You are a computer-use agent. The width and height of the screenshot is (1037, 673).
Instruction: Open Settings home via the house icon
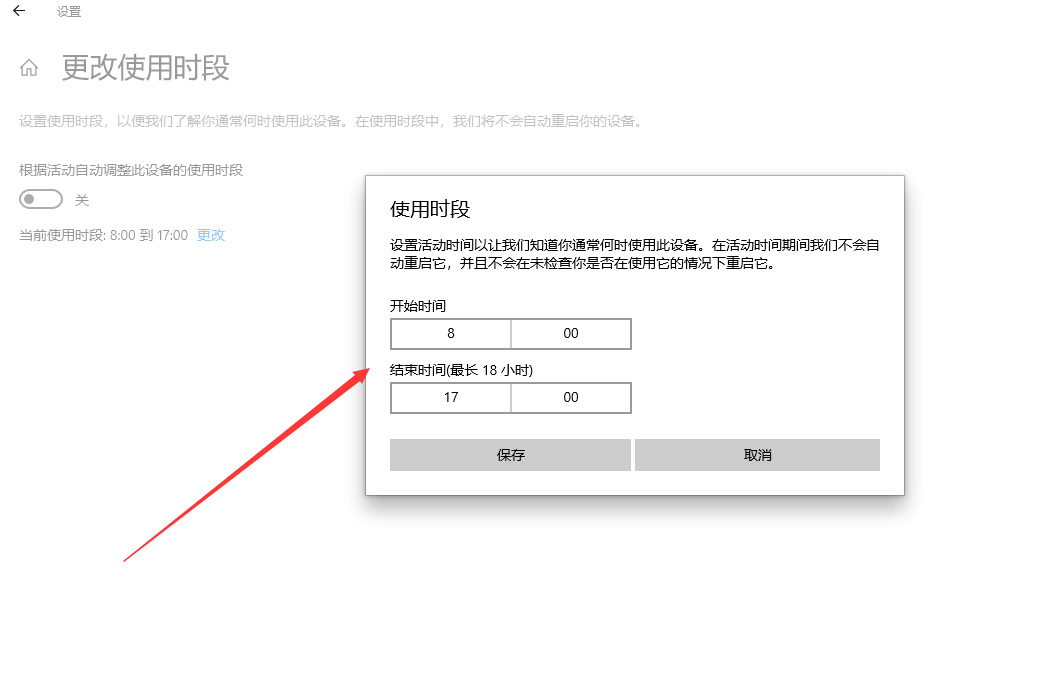point(29,68)
